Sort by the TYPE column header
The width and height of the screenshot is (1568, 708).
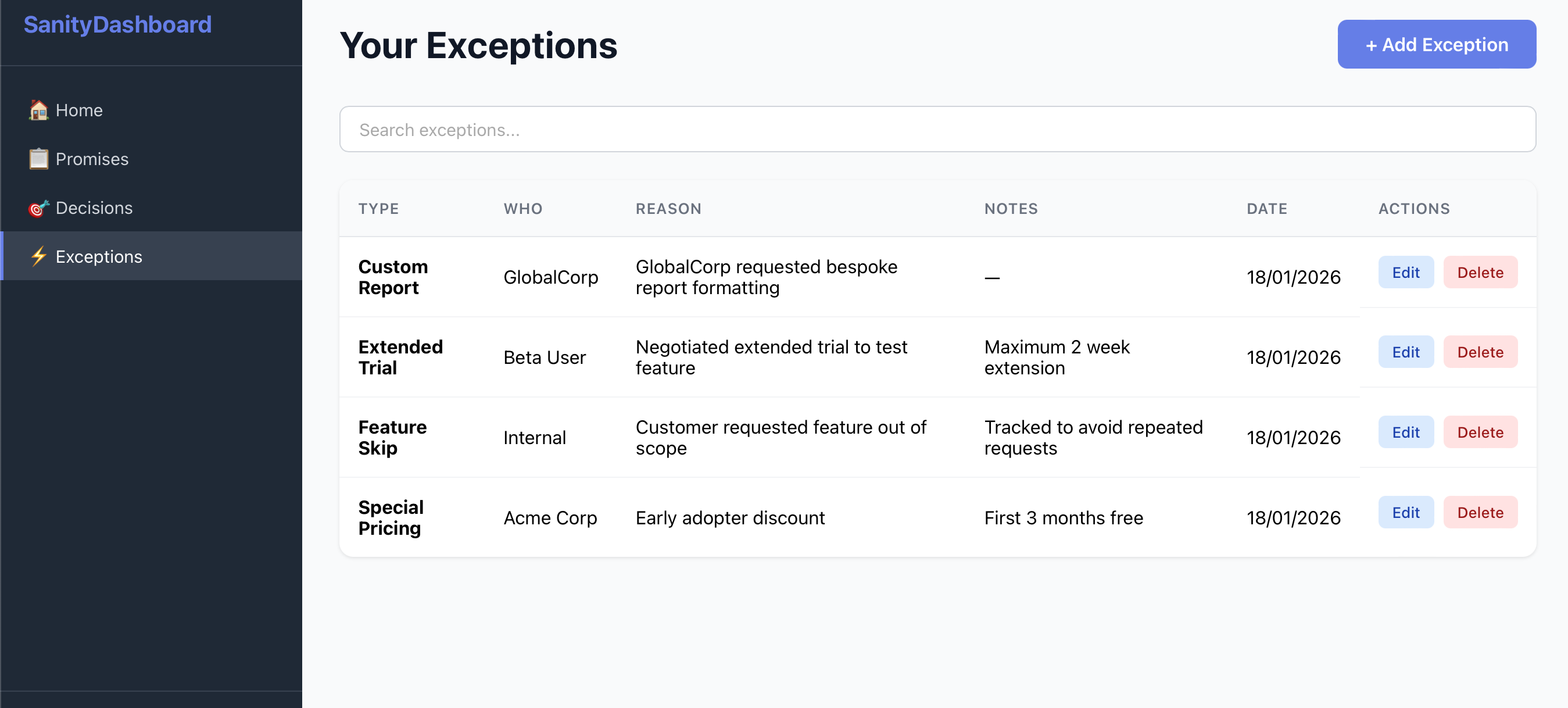(378, 208)
